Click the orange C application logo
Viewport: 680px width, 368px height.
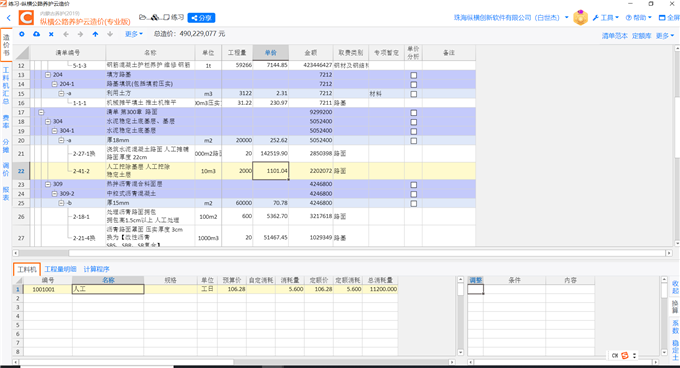26,18
